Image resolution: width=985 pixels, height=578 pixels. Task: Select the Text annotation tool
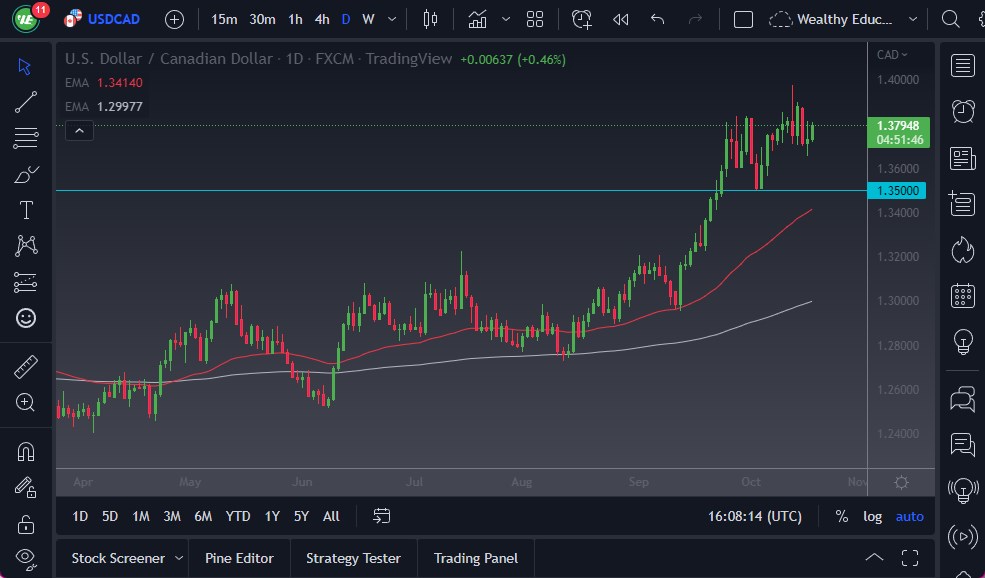26,210
